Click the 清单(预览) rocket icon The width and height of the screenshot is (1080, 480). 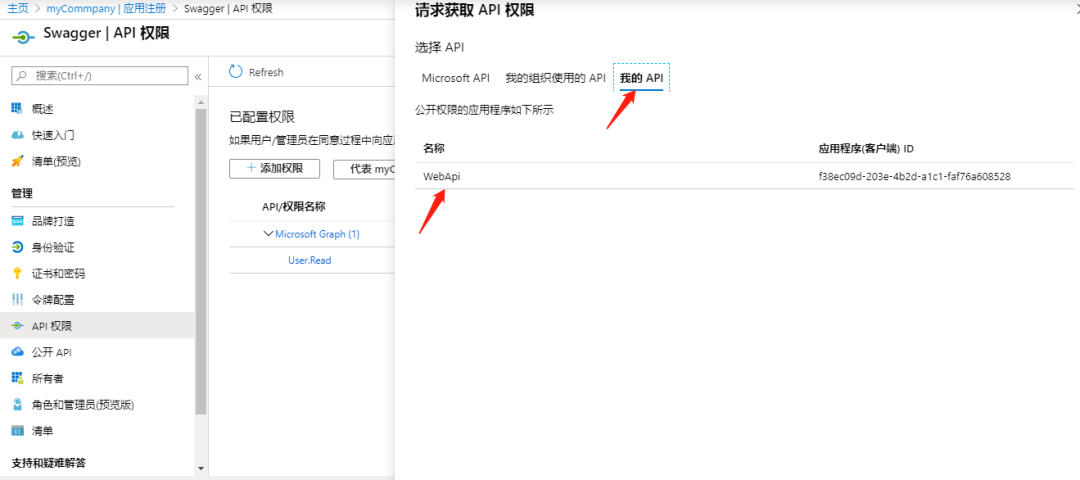click(x=17, y=161)
